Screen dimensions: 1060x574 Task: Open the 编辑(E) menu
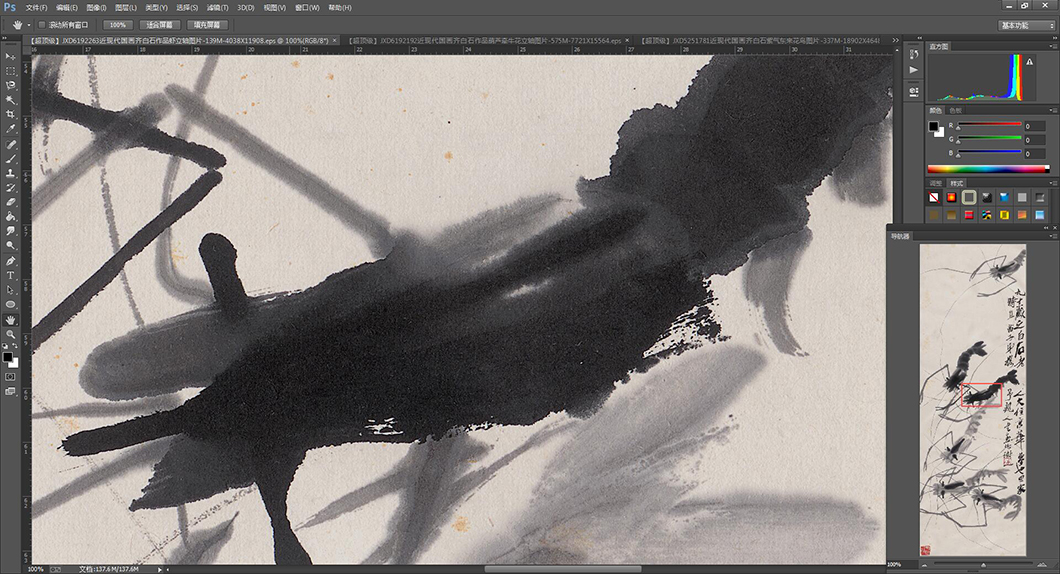click(66, 7)
